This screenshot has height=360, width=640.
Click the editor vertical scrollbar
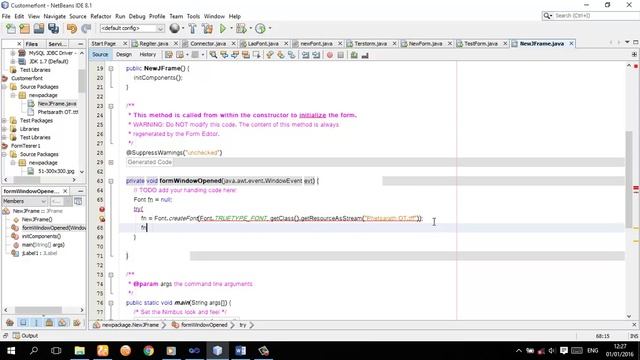pyautogui.click(x=629, y=180)
